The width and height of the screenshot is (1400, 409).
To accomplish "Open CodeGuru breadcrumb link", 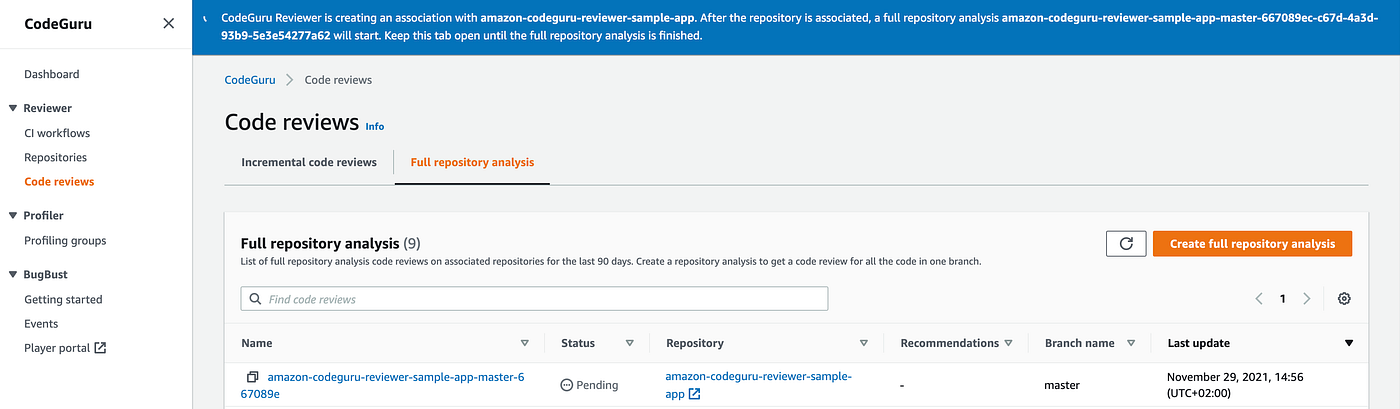I will (250, 80).
